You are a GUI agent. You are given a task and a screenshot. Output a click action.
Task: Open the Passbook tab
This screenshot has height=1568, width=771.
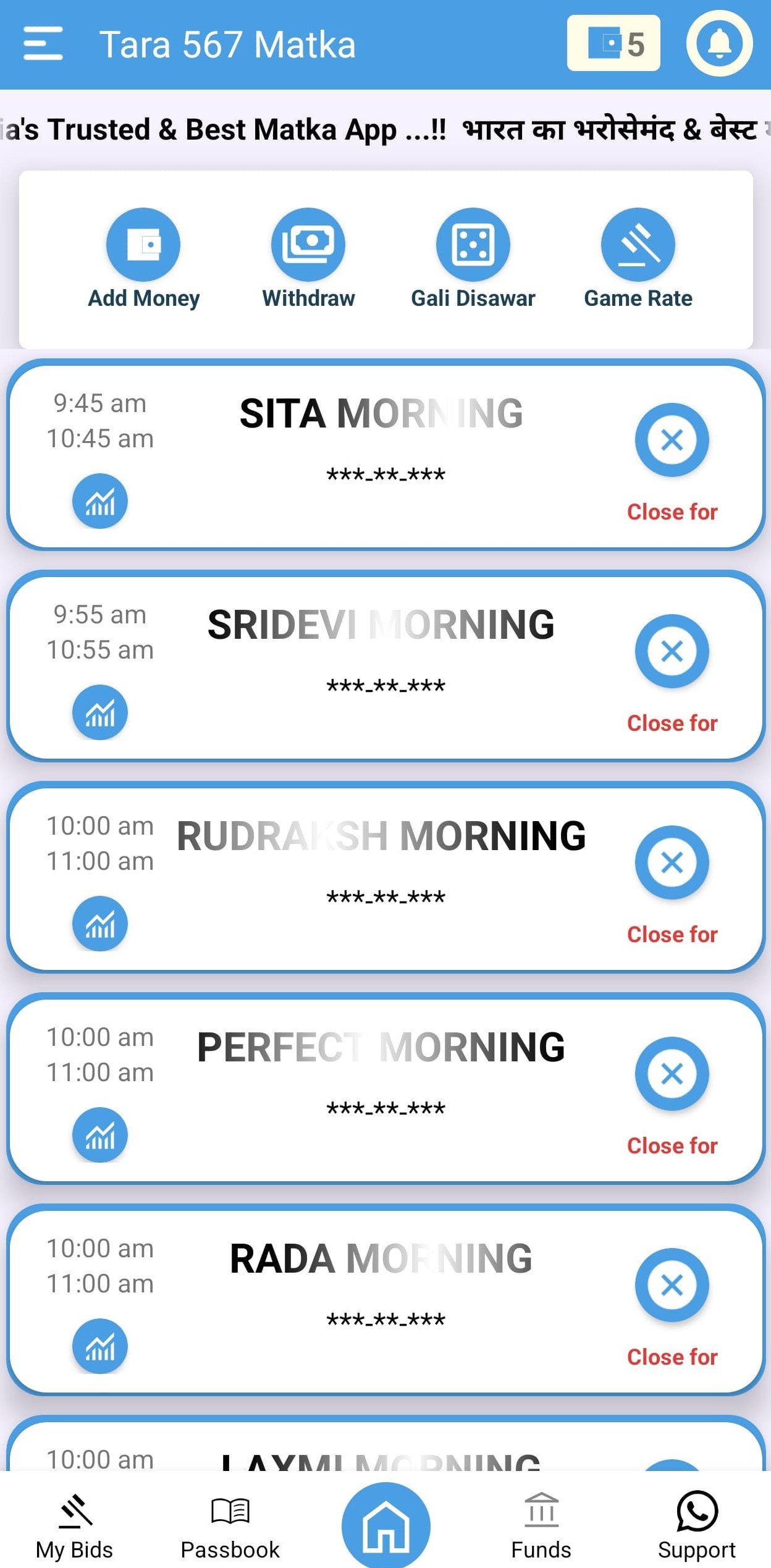click(230, 1524)
